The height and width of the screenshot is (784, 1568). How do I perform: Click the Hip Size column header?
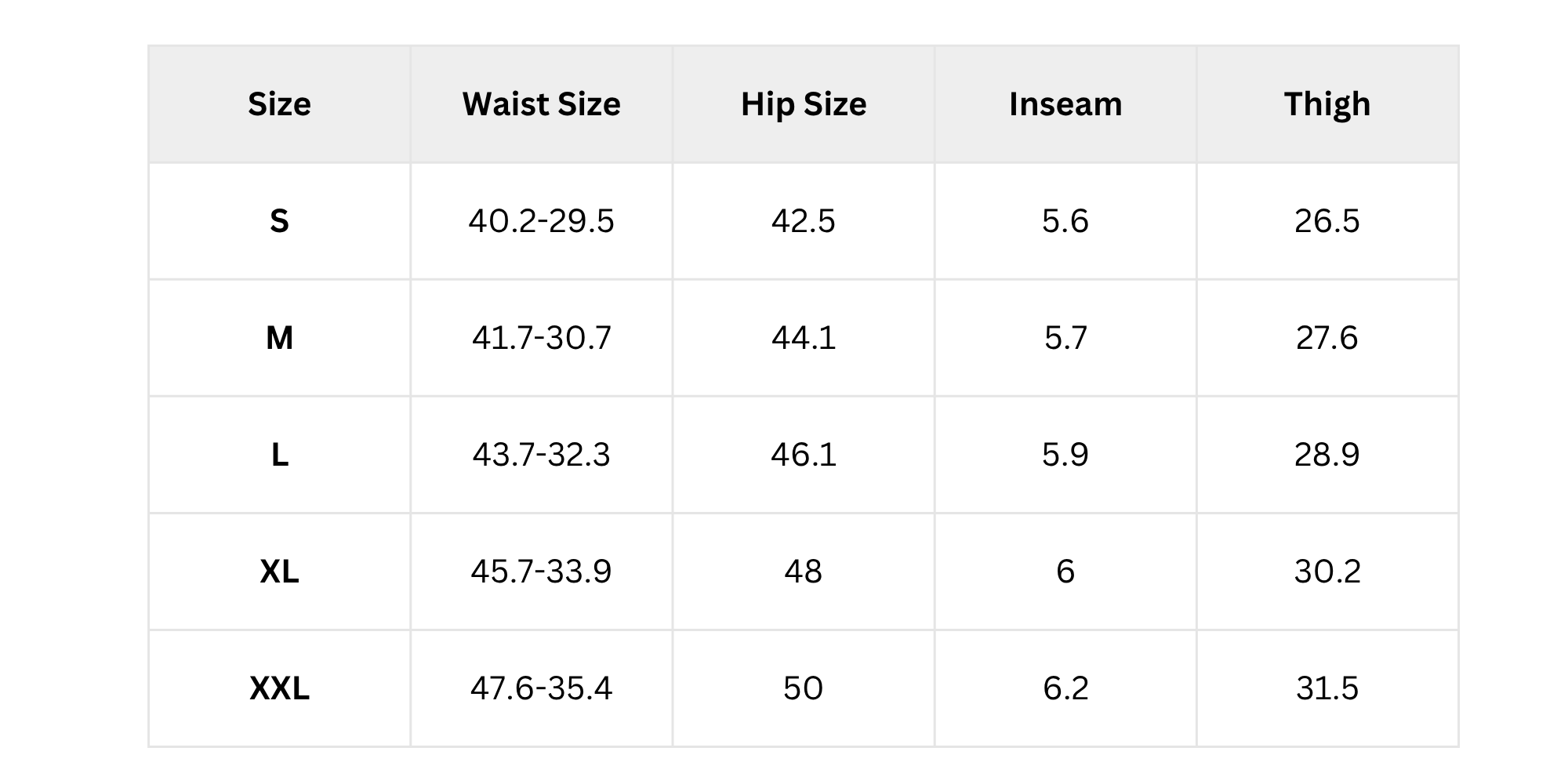click(804, 104)
